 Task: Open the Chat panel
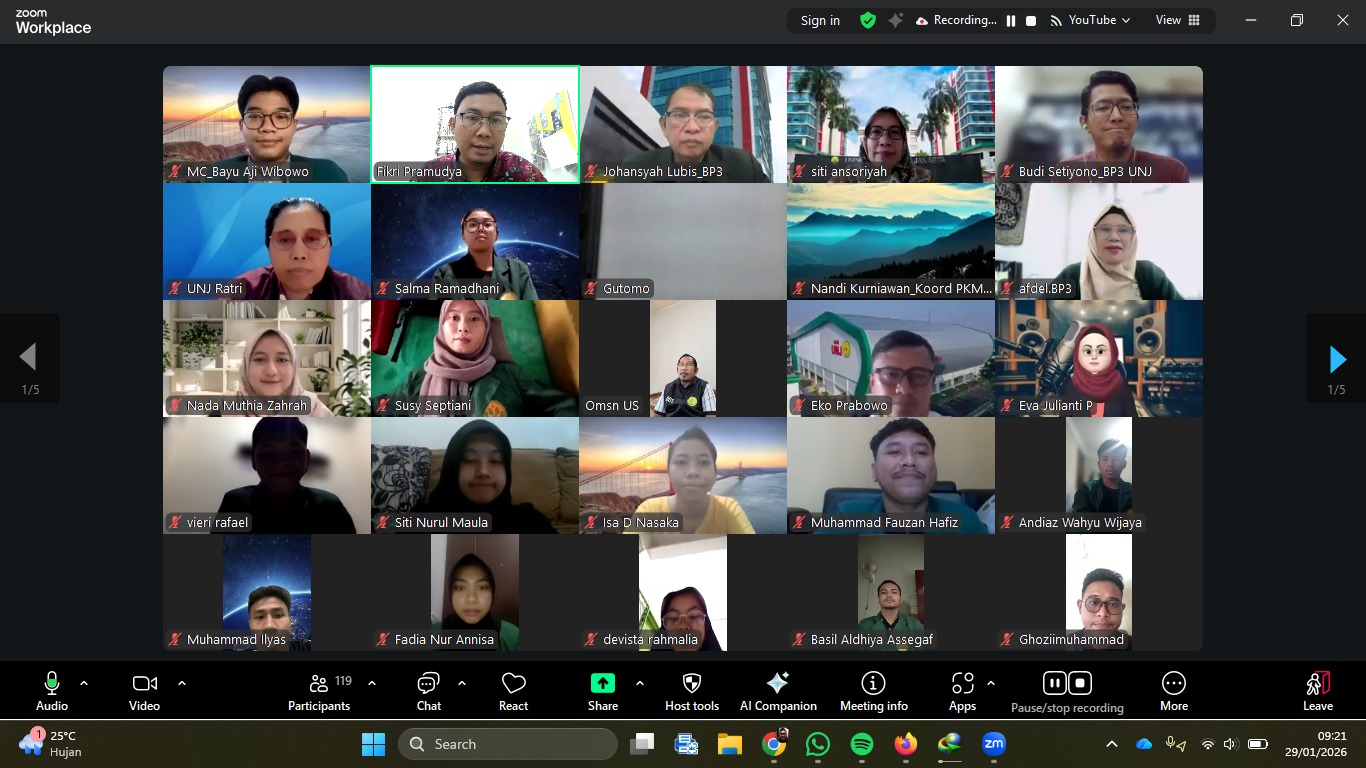(428, 691)
